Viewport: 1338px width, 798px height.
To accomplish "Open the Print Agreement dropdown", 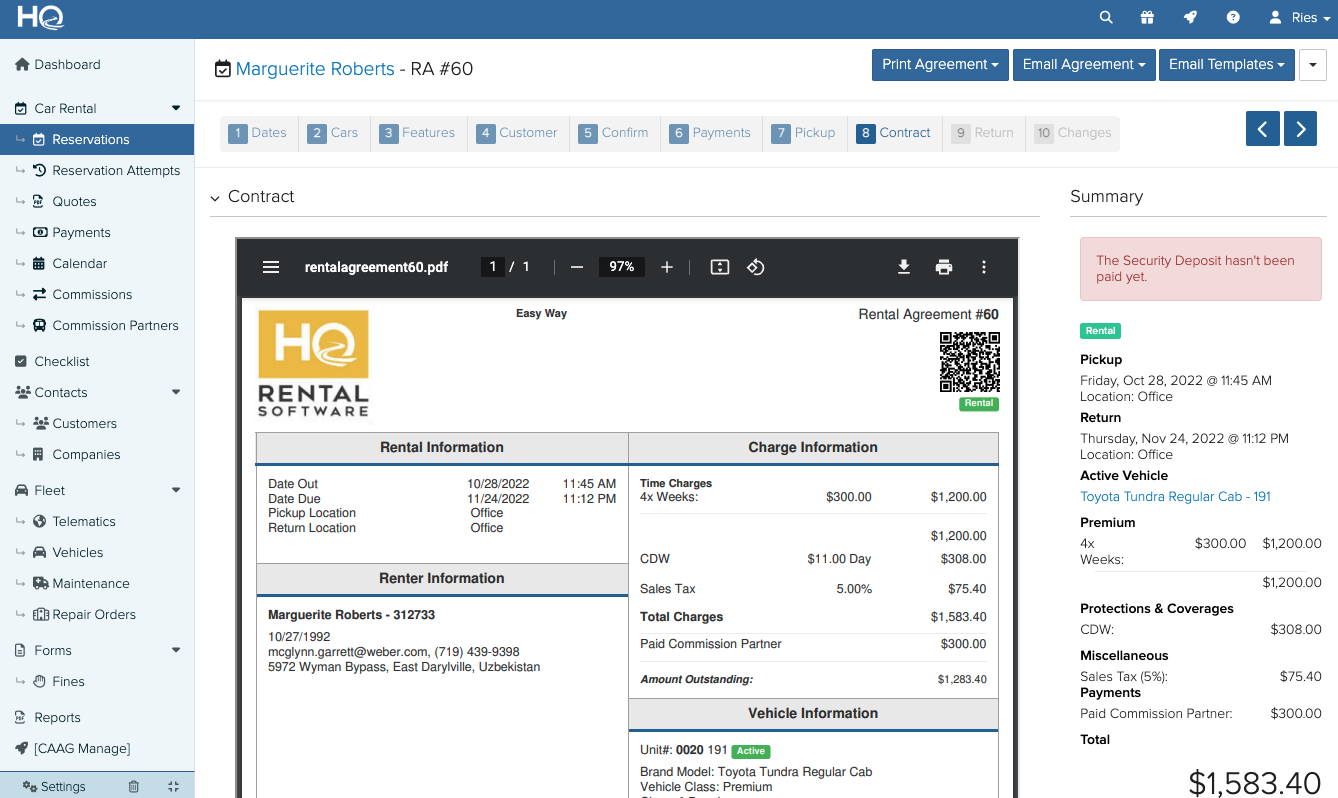I will [940, 65].
